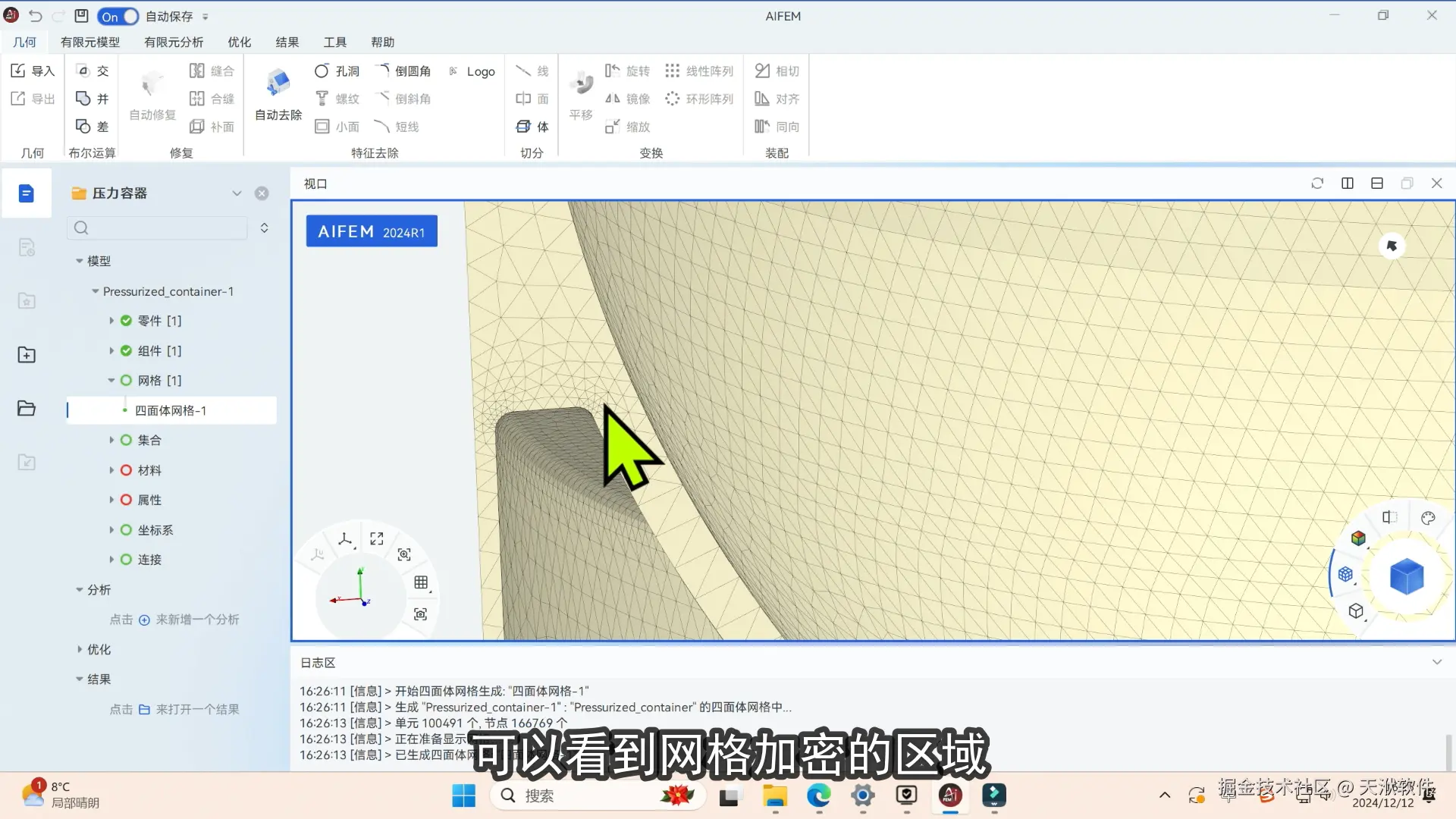Collapse the 网格 [1] tree node

[111, 381]
